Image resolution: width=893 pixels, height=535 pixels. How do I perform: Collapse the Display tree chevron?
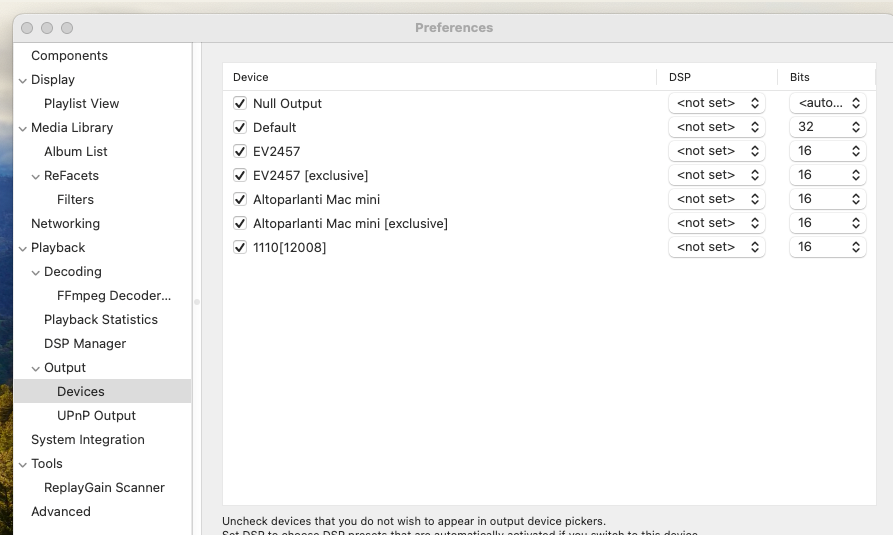point(23,80)
